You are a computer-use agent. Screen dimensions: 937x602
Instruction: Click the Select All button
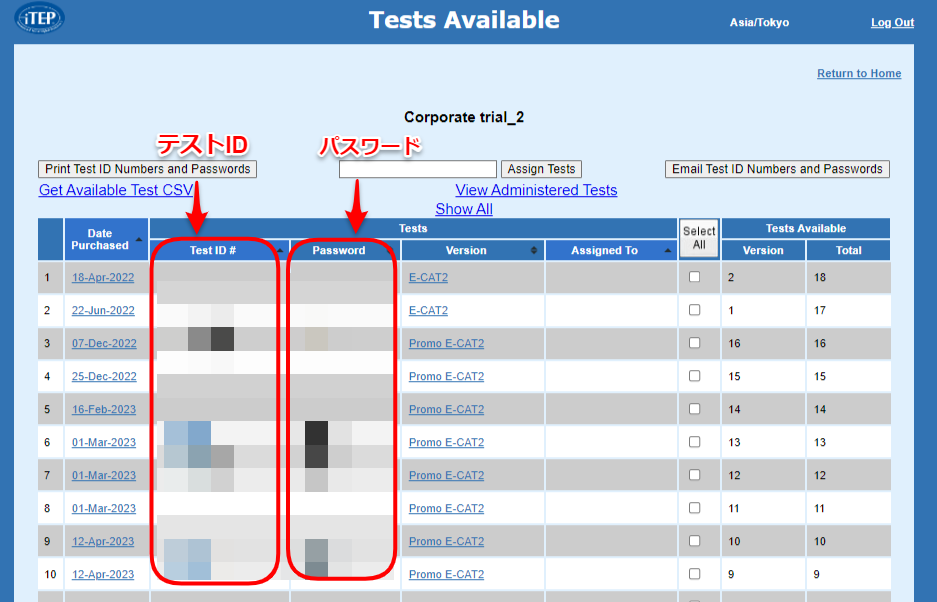[699, 238]
